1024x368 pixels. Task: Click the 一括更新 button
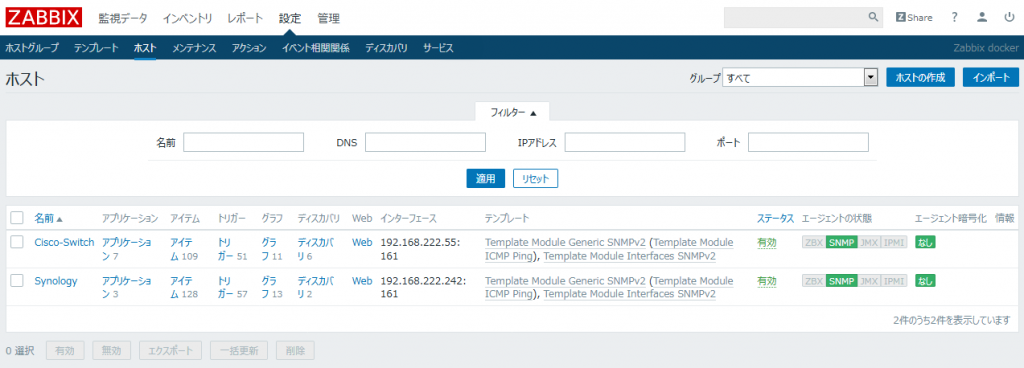239,350
